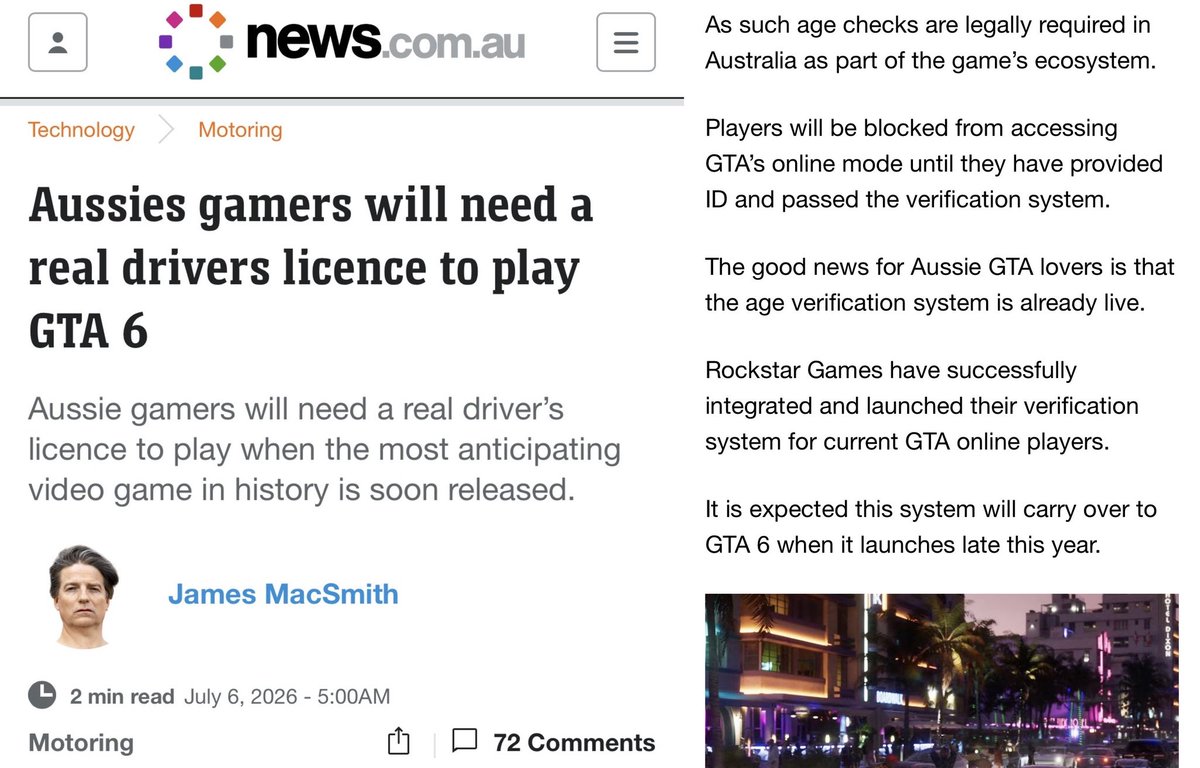The height and width of the screenshot is (768, 1200).
Task: Click the headline about real drivers licence
Action: [x=311, y=268]
